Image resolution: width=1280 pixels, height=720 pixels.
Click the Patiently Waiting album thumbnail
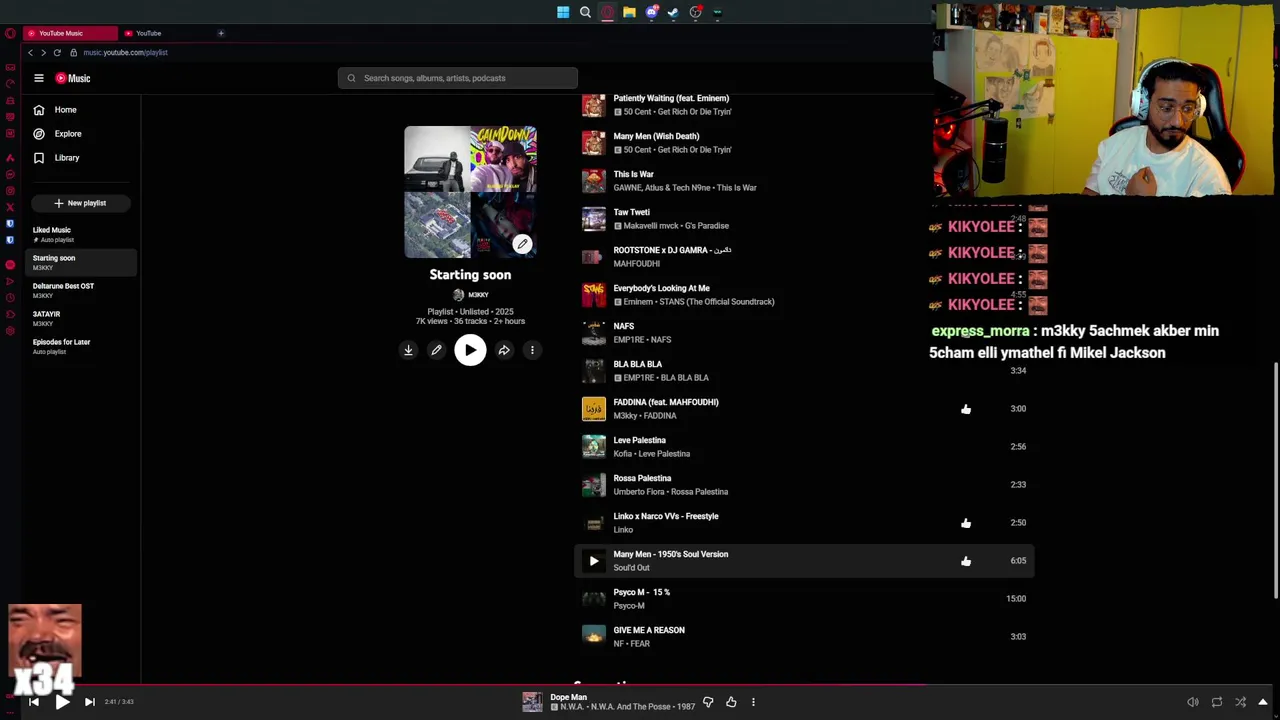594,105
